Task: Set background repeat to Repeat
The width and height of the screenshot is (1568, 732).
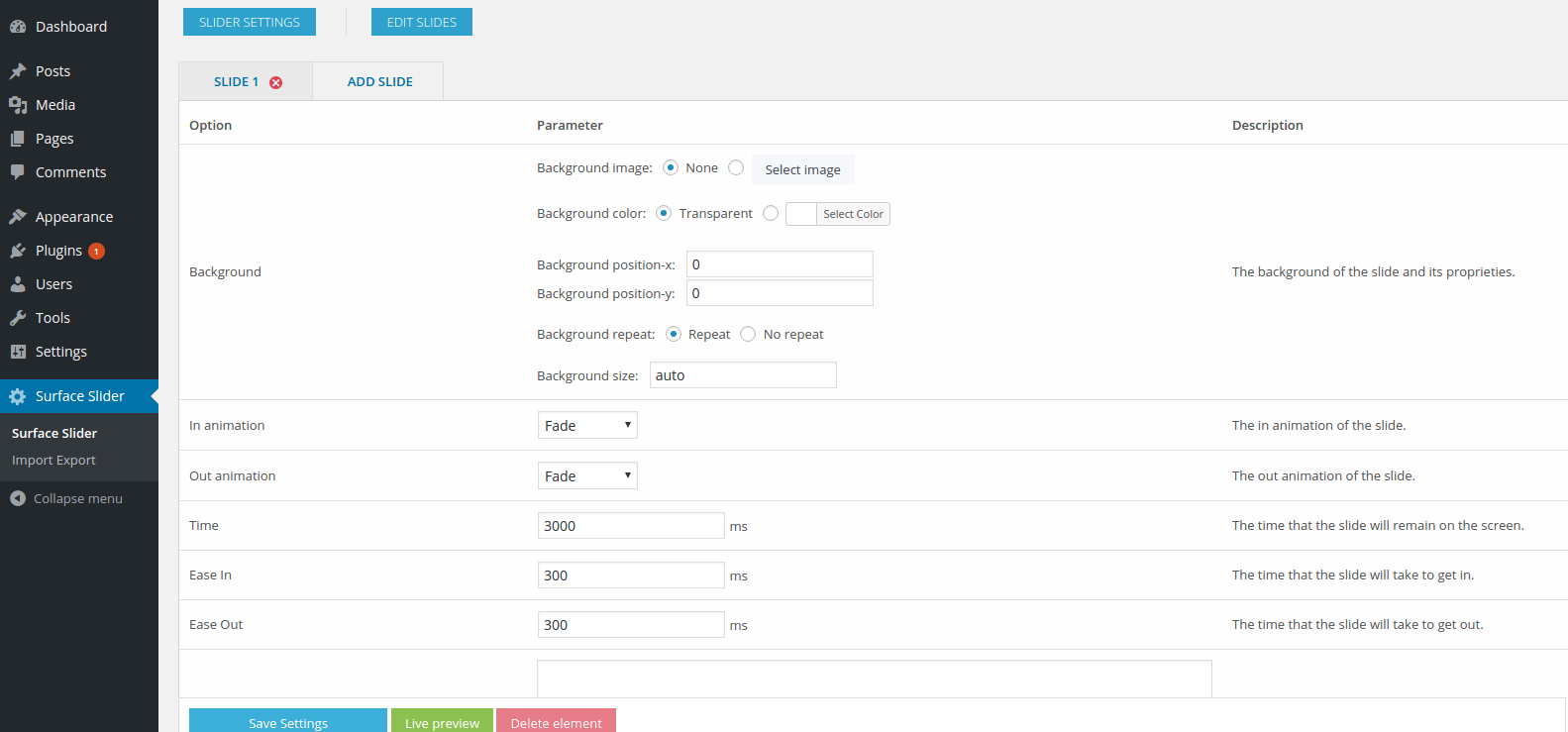Action: coord(674,334)
